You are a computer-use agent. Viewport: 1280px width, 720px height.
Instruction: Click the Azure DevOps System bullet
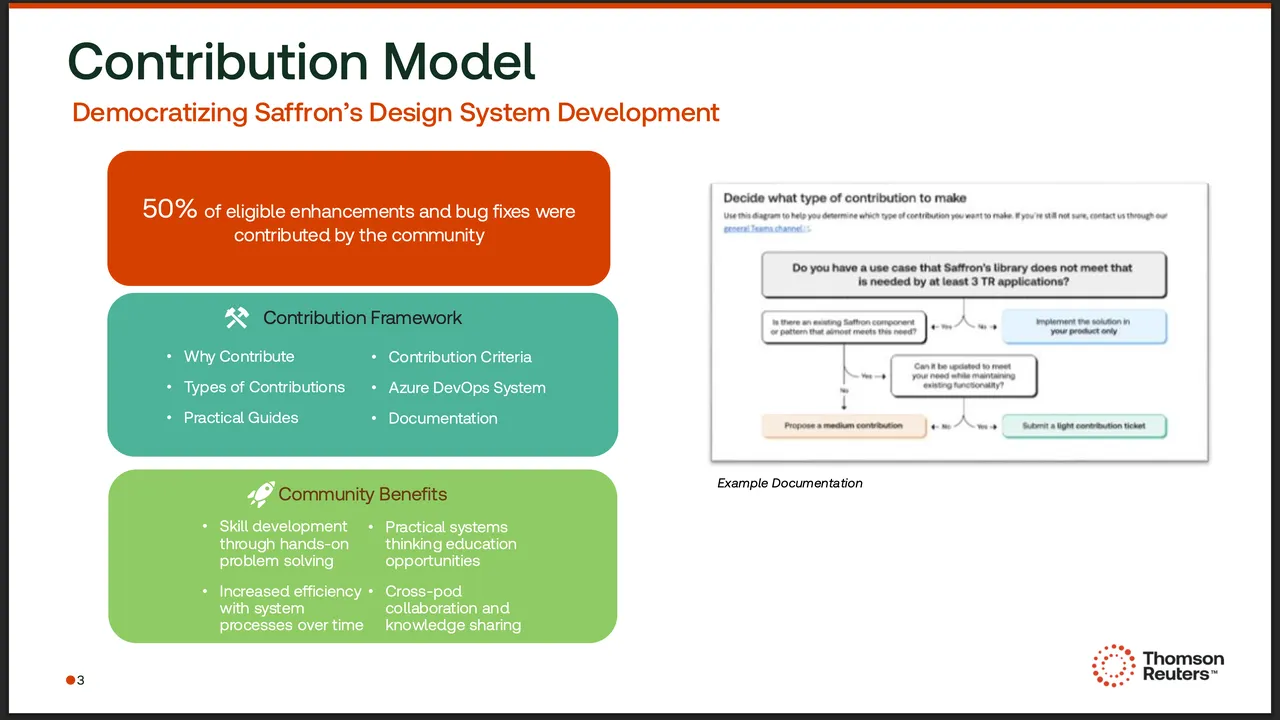coord(467,388)
